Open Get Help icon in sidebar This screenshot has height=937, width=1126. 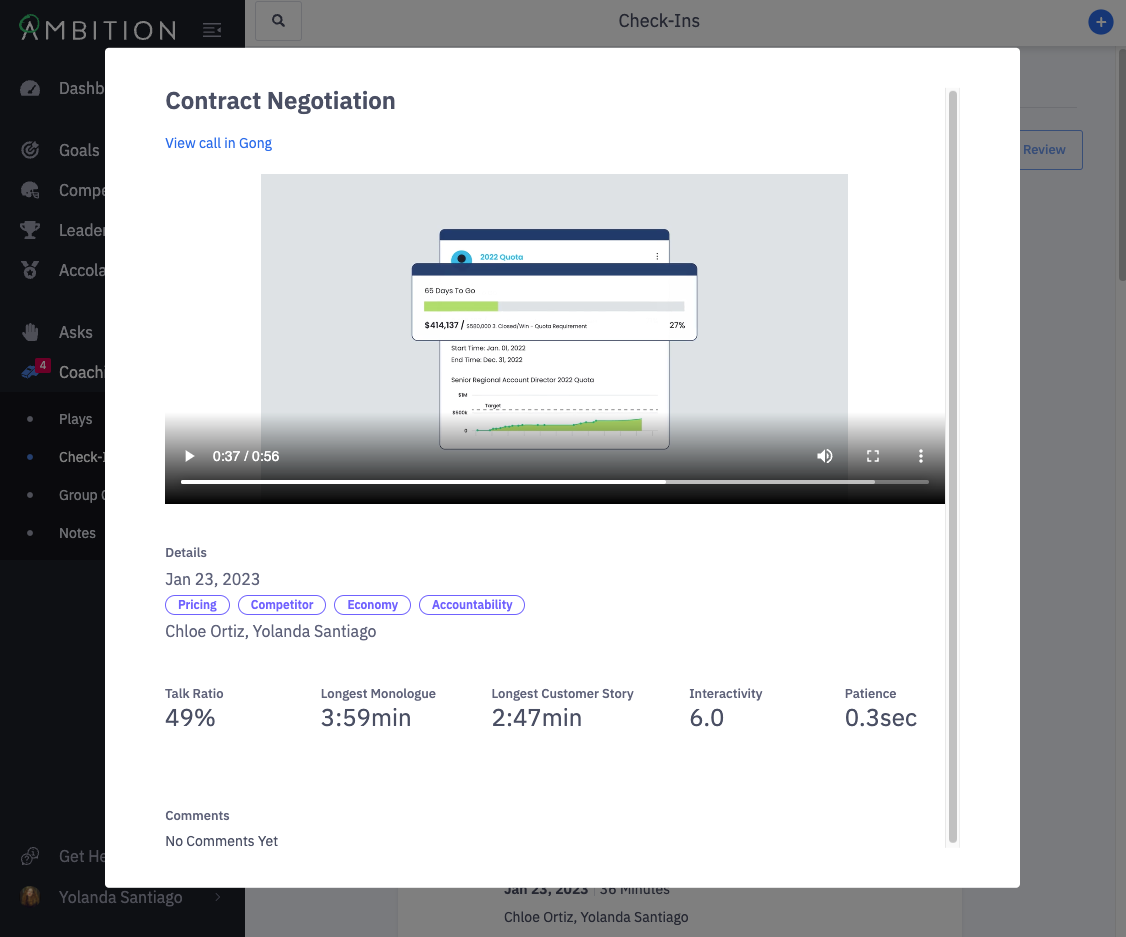[x=30, y=856]
